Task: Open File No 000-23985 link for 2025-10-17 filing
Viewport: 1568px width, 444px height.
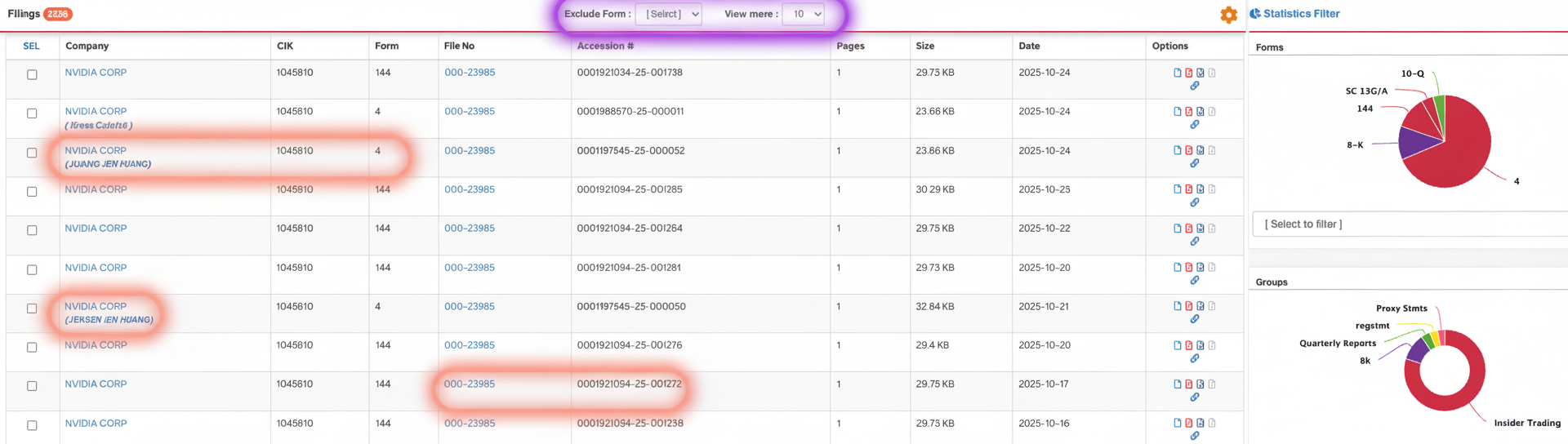Action: (x=470, y=384)
